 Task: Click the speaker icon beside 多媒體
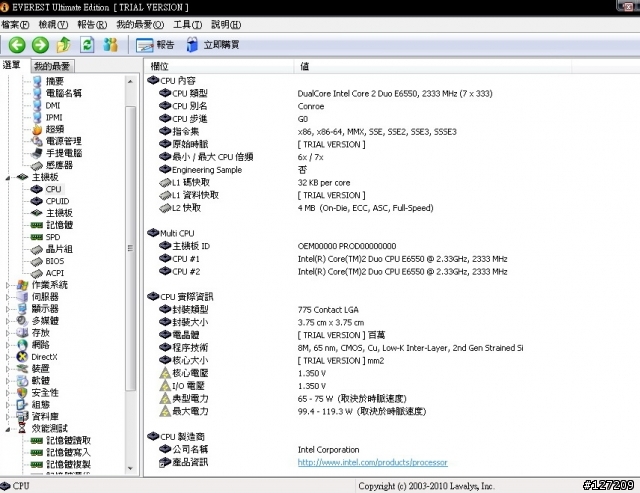(22, 321)
